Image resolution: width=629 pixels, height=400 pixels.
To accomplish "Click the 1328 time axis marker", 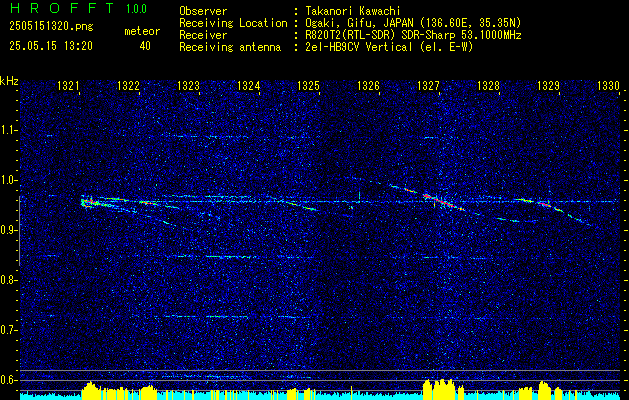I will 489,85.
